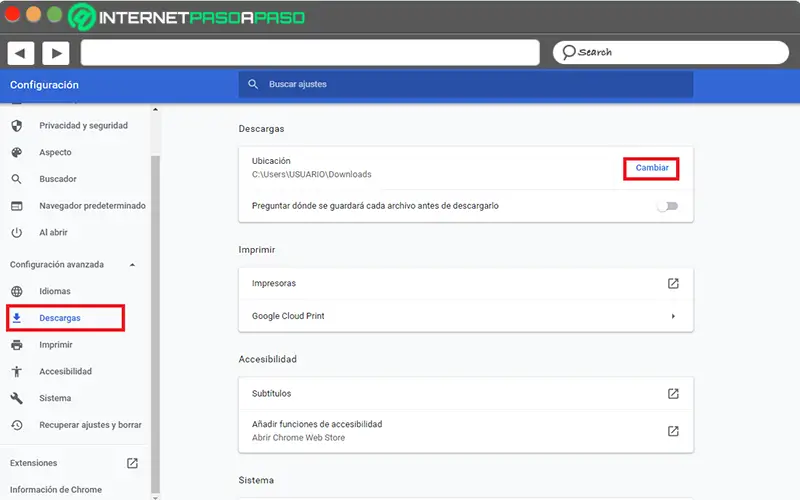Click Añadir funciones de accesibilidad
Viewport: 800px width, 500px height.
465,431
